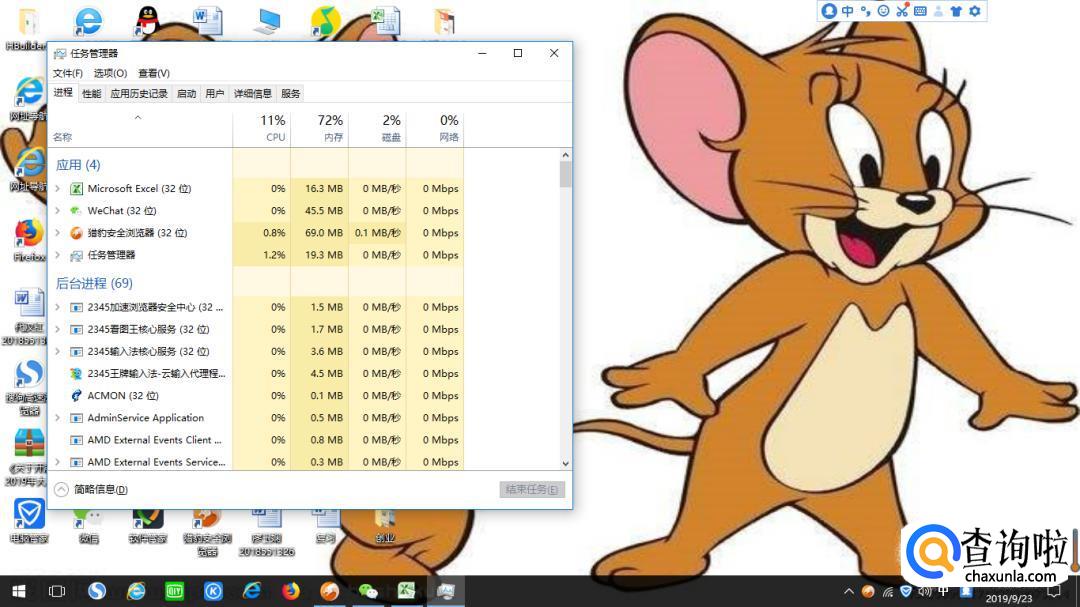The width and height of the screenshot is (1080, 607).
Task: Switch to the 启动 tab
Action: click(187, 94)
